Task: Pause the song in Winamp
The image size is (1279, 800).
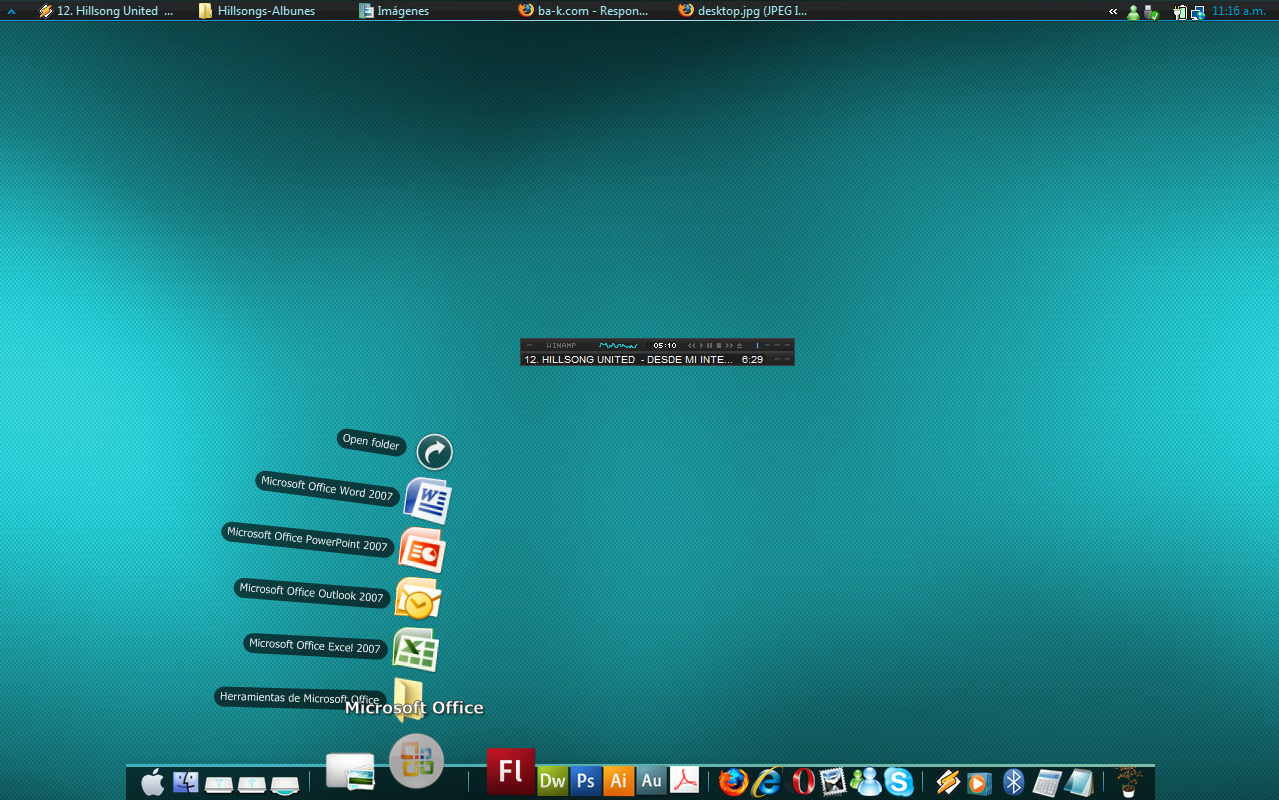Action: [x=710, y=345]
